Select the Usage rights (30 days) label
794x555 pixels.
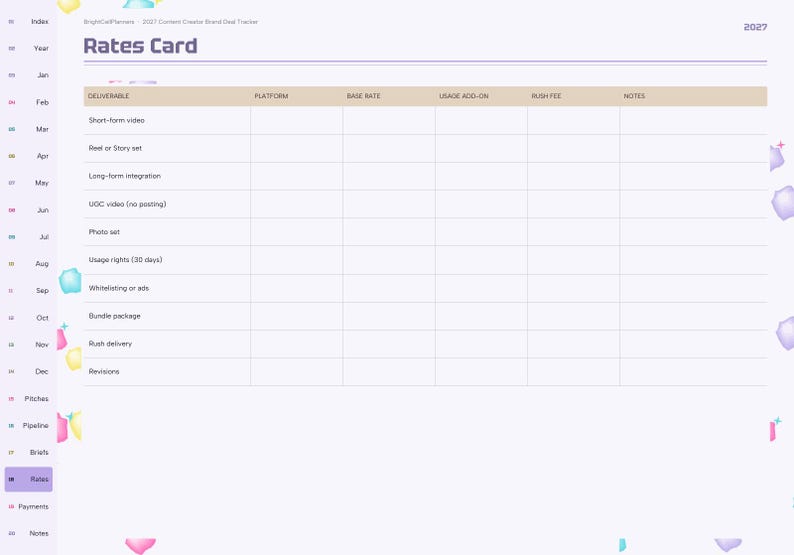(x=126, y=260)
